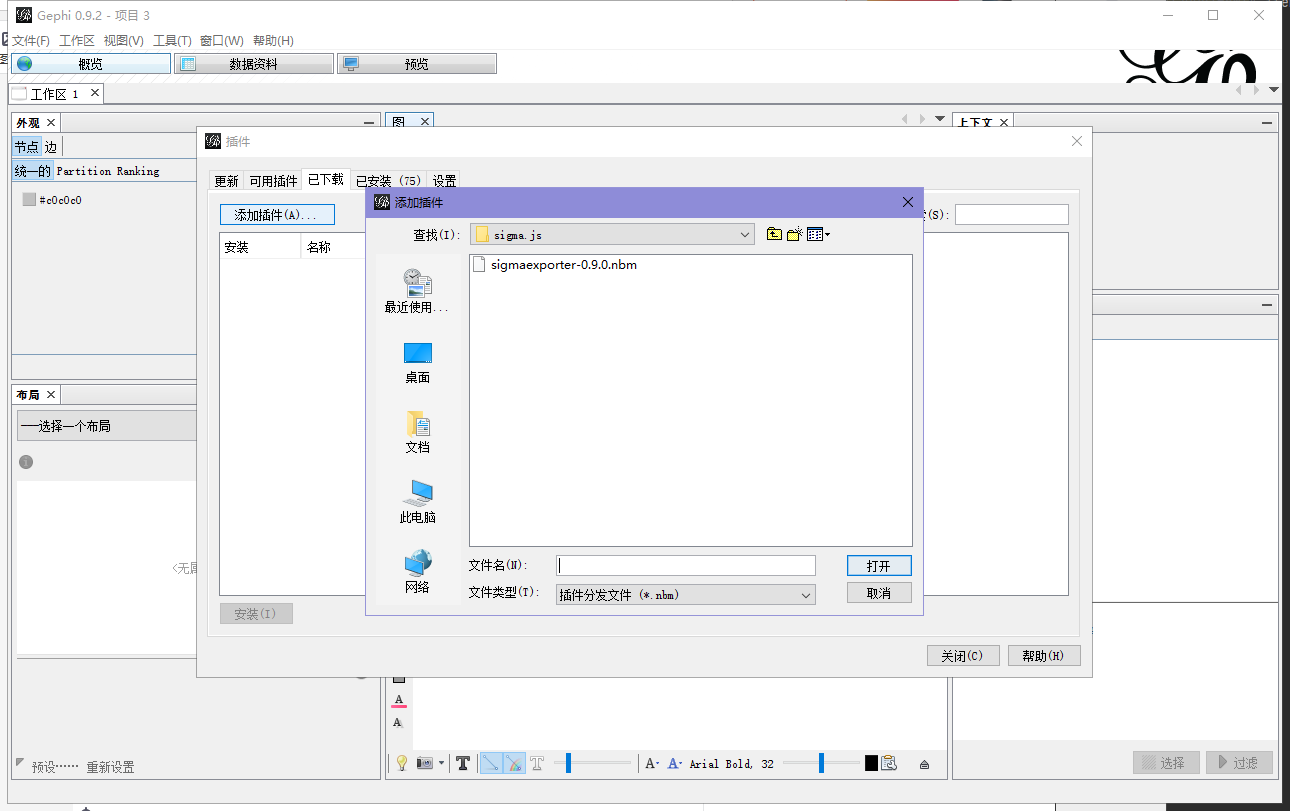Take a screenshot using the camera icon
Viewport: 1290px width, 811px height.
click(424, 762)
